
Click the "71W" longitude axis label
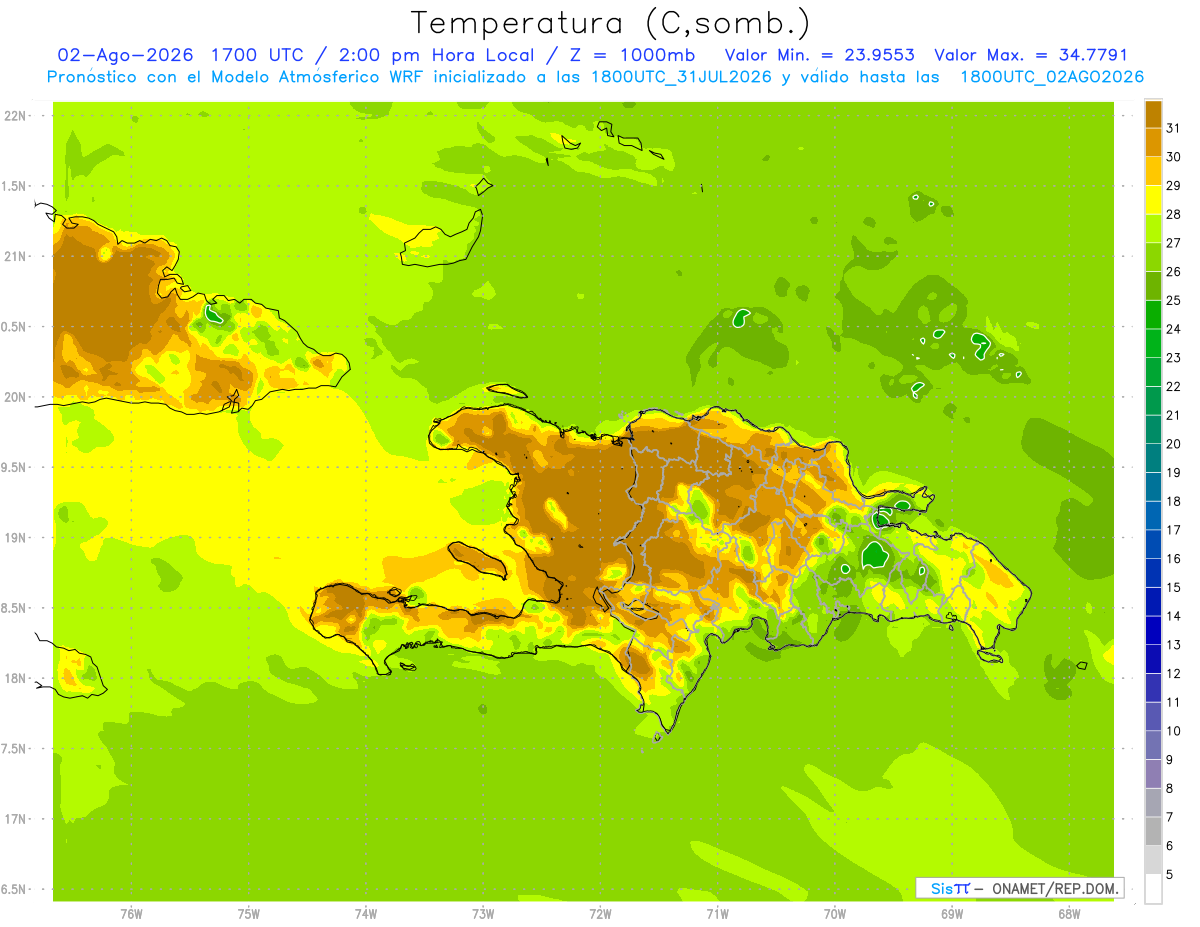click(x=717, y=914)
